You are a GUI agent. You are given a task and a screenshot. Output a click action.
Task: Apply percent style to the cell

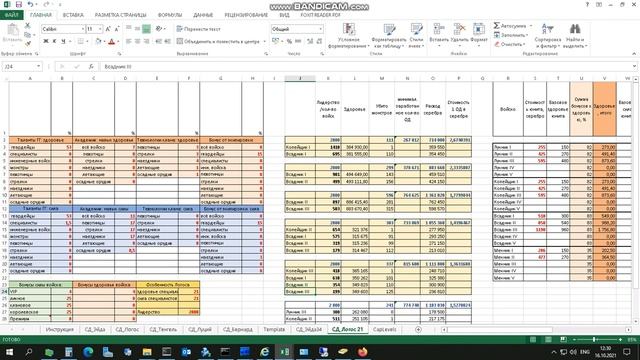click(289, 41)
